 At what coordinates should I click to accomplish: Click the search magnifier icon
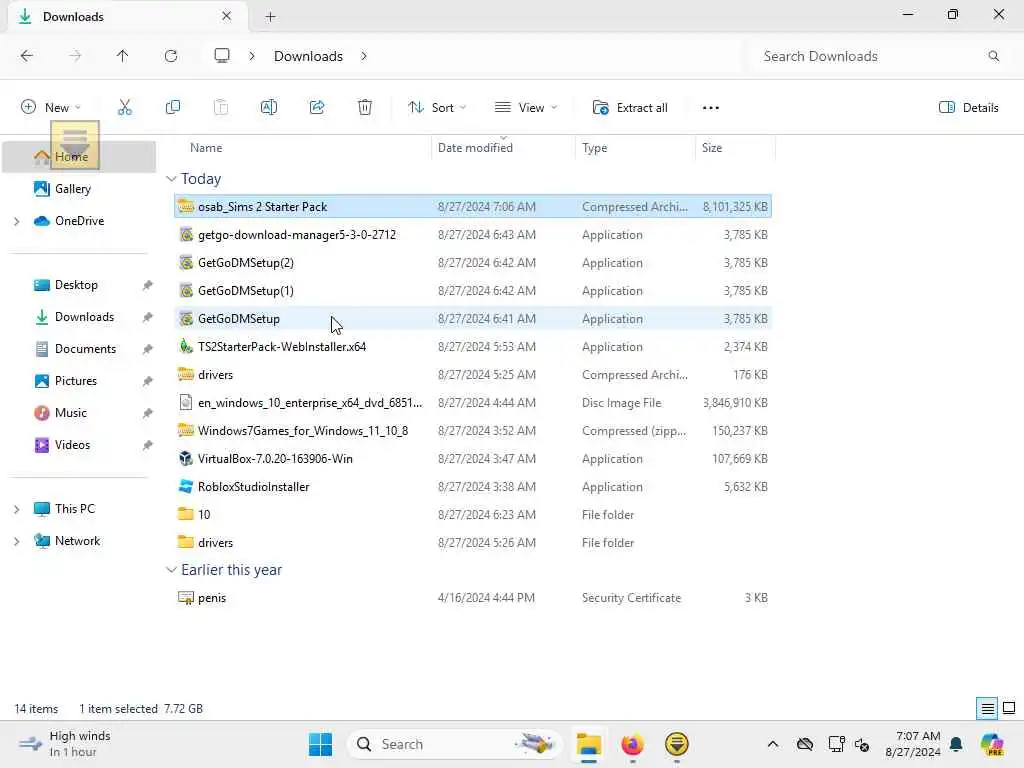coord(993,56)
